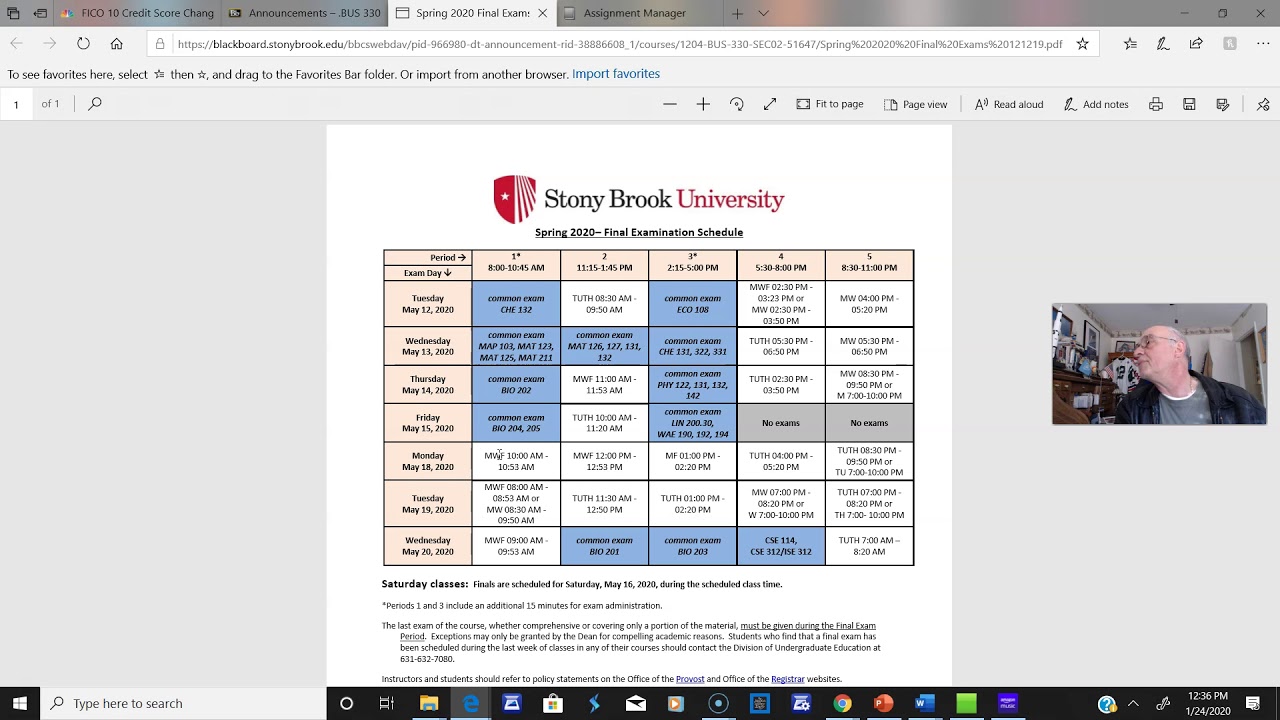The width and height of the screenshot is (1280, 720).
Task: Click the CHE 132 common exam cell
Action: (516, 304)
